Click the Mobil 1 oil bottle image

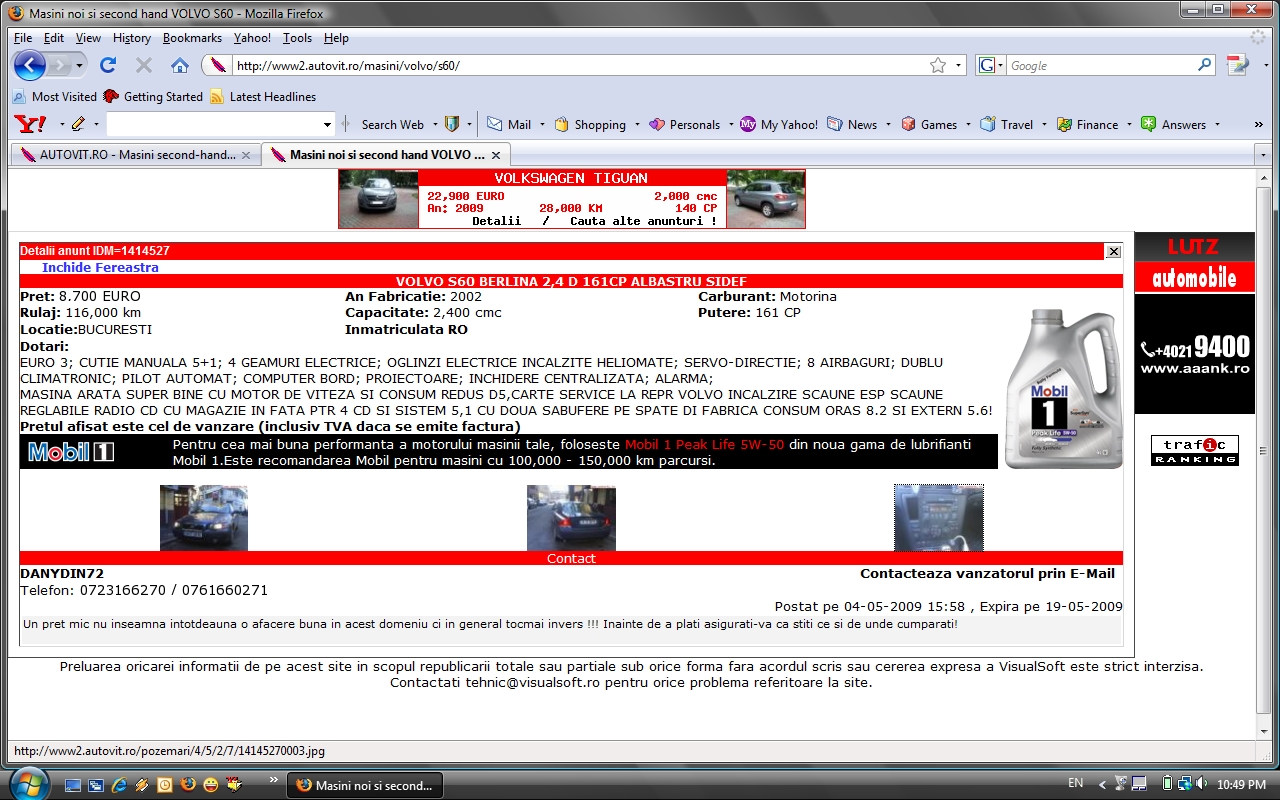tap(1063, 388)
